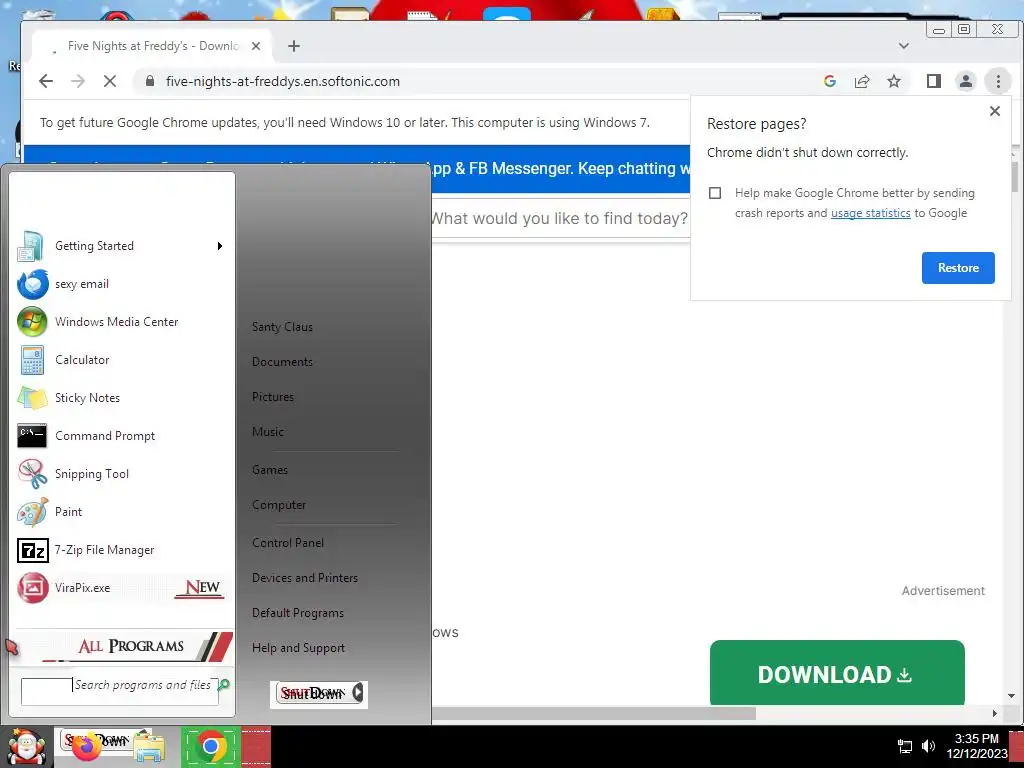Open a new Chrome tab
Viewport: 1024px width, 768px height.
[x=294, y=46]
